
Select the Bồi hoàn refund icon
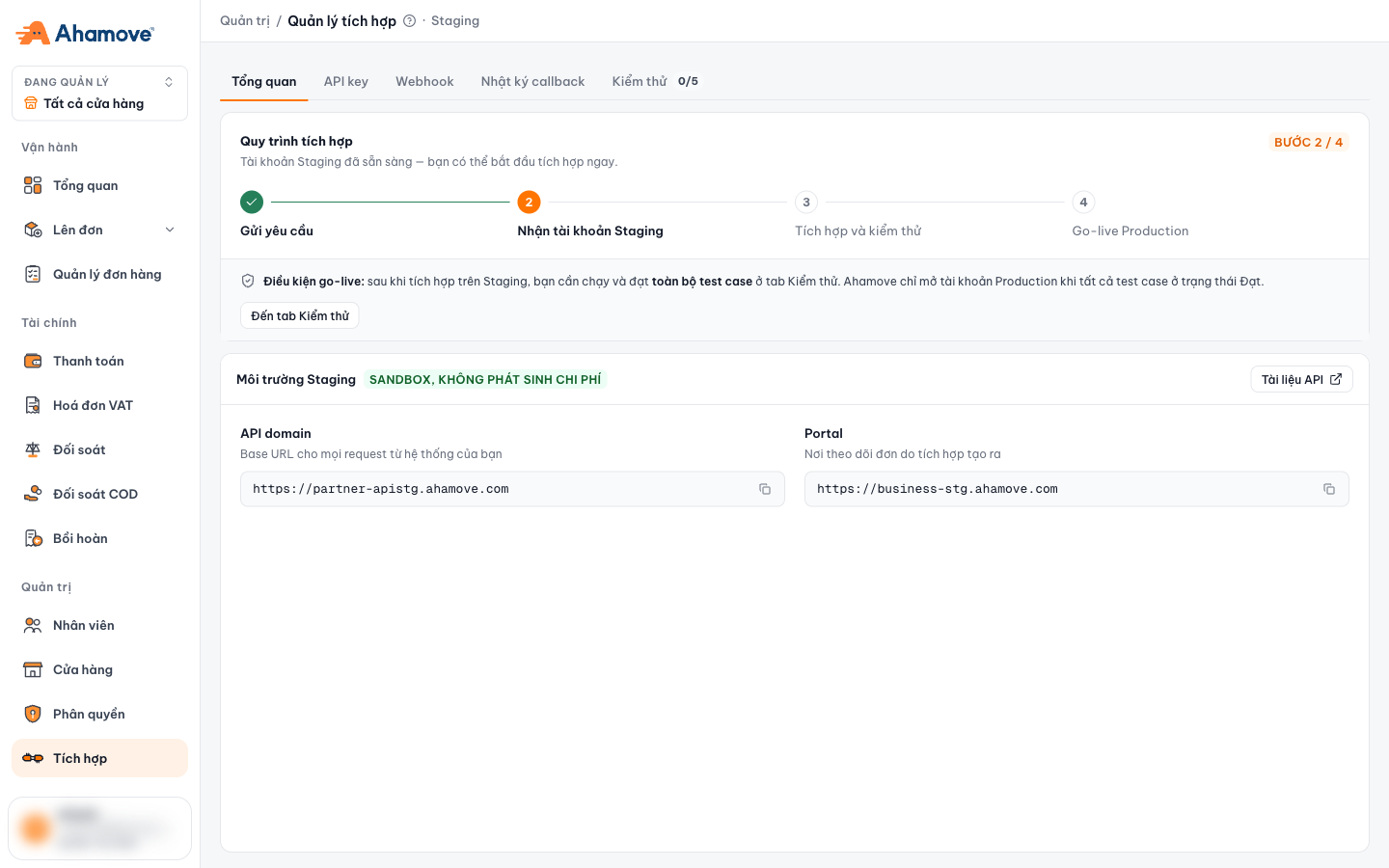[x=33, y=538]
